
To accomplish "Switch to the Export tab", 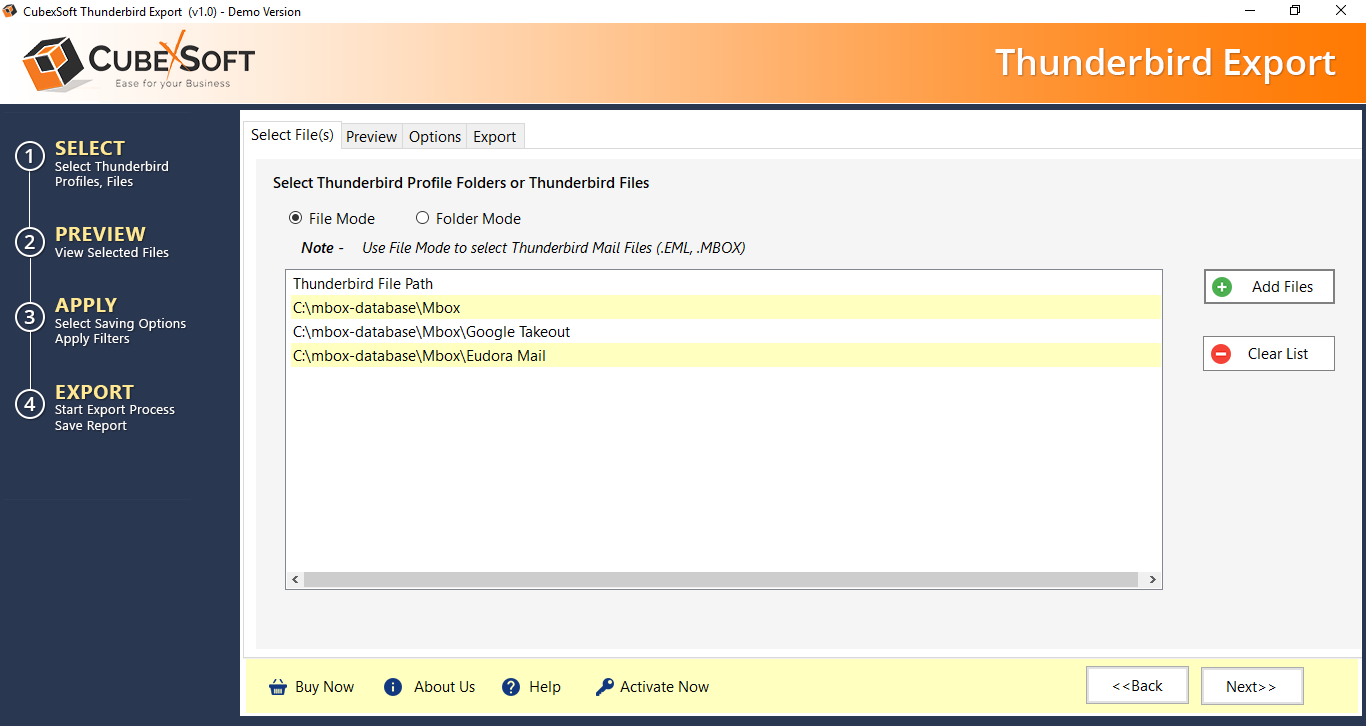I will click(495, 137).
